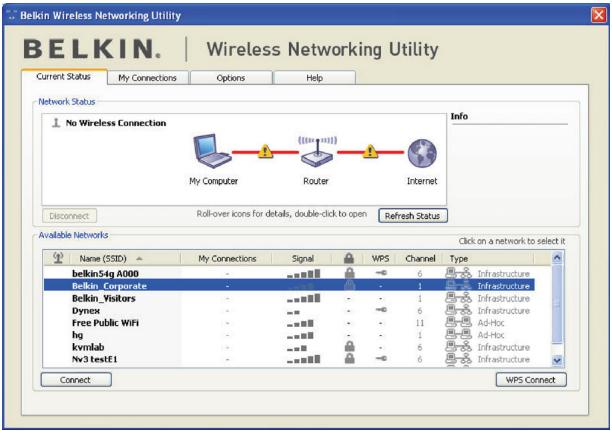
Task: Select the Nv3 testE1 network
Action: click(x=289, y=359)
